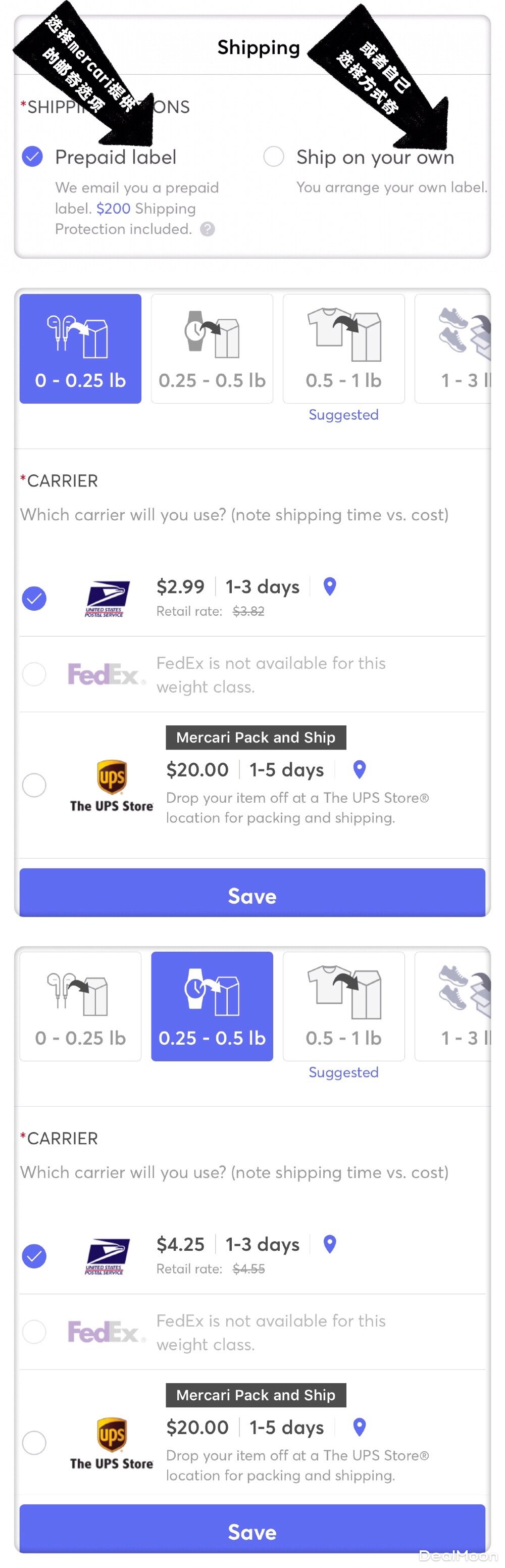Select the 0 - 0.25 lb weight tile in the first panel

[x=80, y=349]
